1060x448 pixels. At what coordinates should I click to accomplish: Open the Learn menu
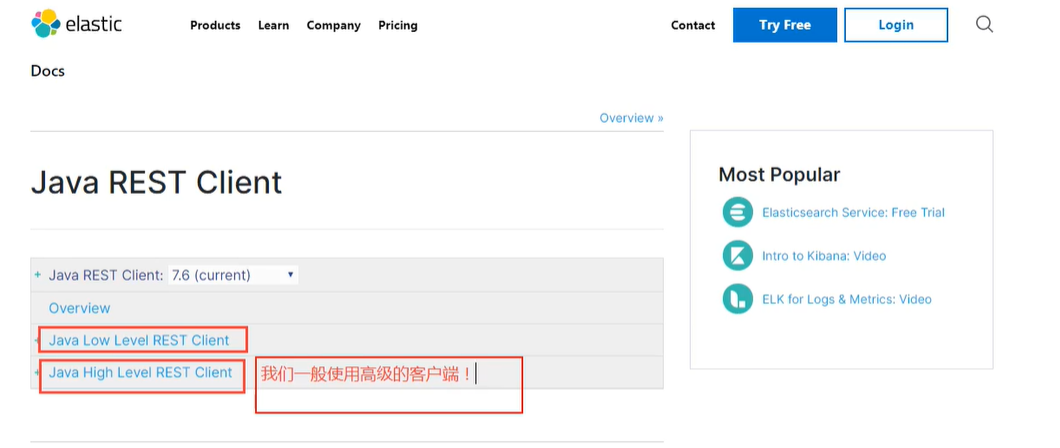[x=273, y=25]
